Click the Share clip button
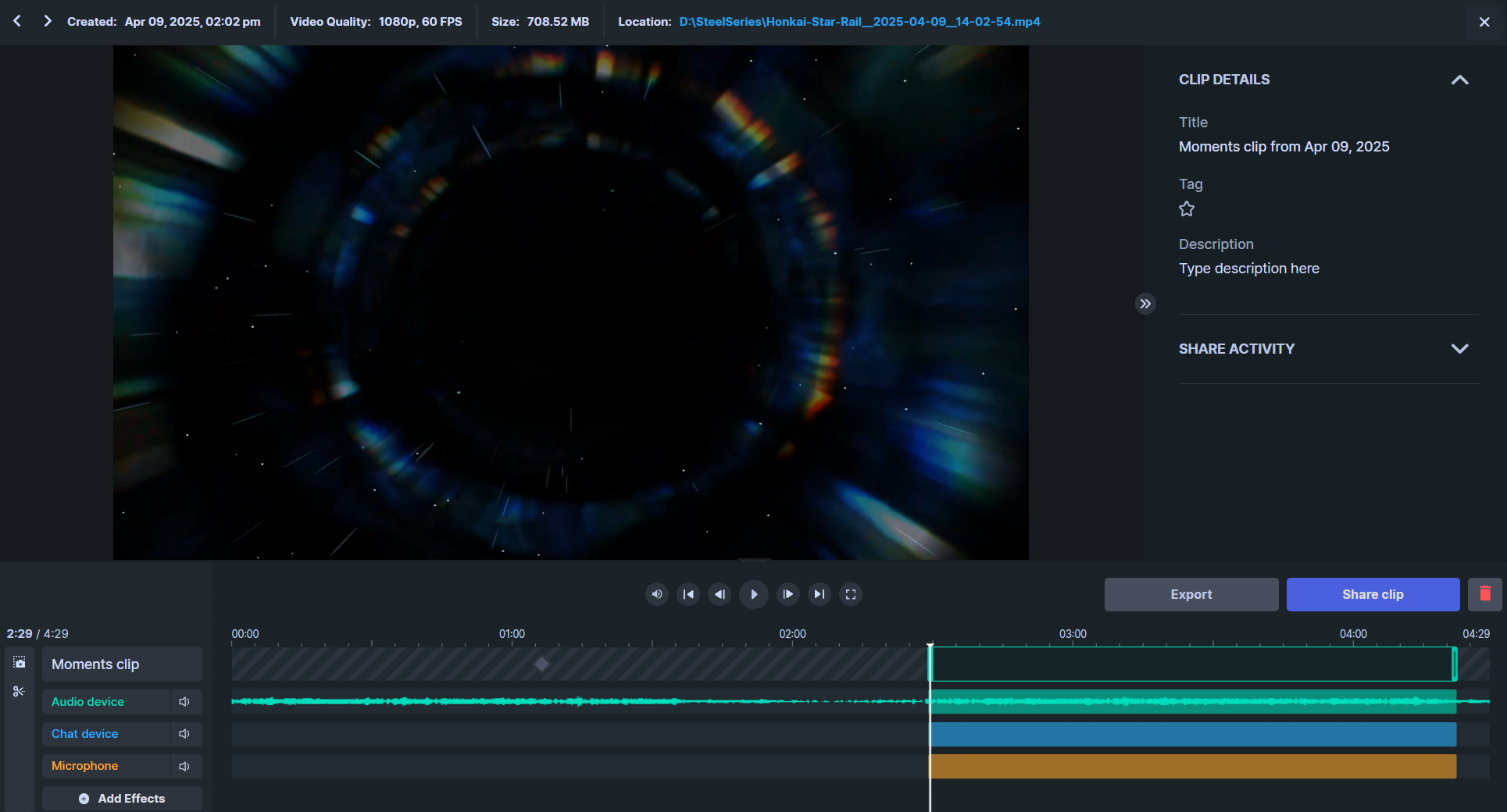The width and height of the screenshot is (1507, 812). coord(1373,594)
